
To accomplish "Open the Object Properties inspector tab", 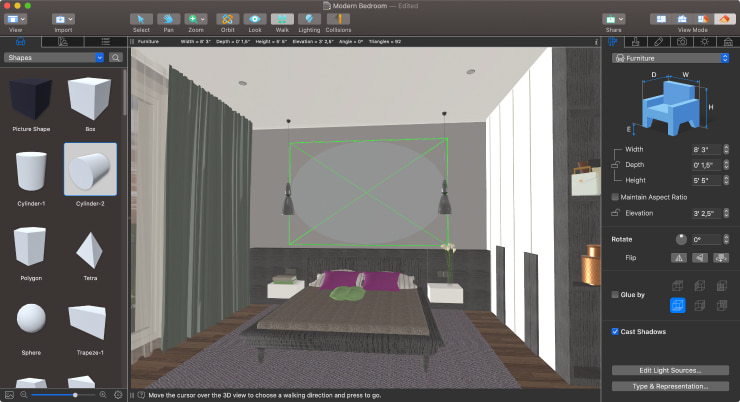I will tap(613, 42).
